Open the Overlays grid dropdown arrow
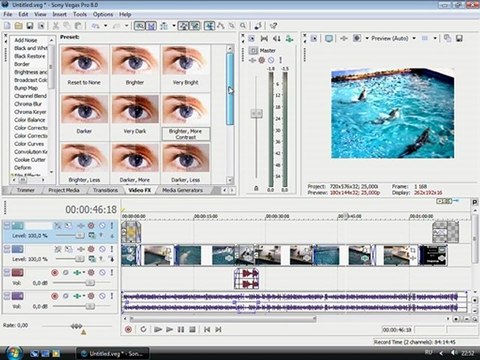480x360 pixels. [x=435, y=39]
